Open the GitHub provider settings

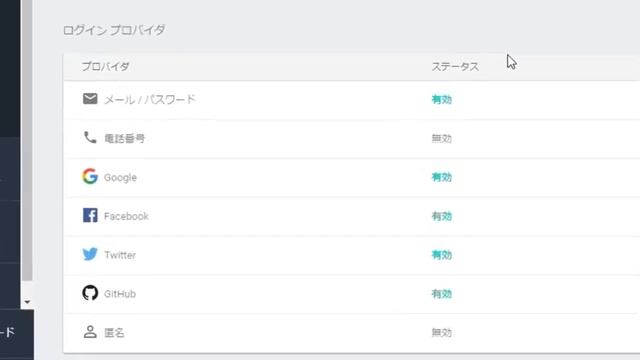pyautogui.click(x=352, y=294)
